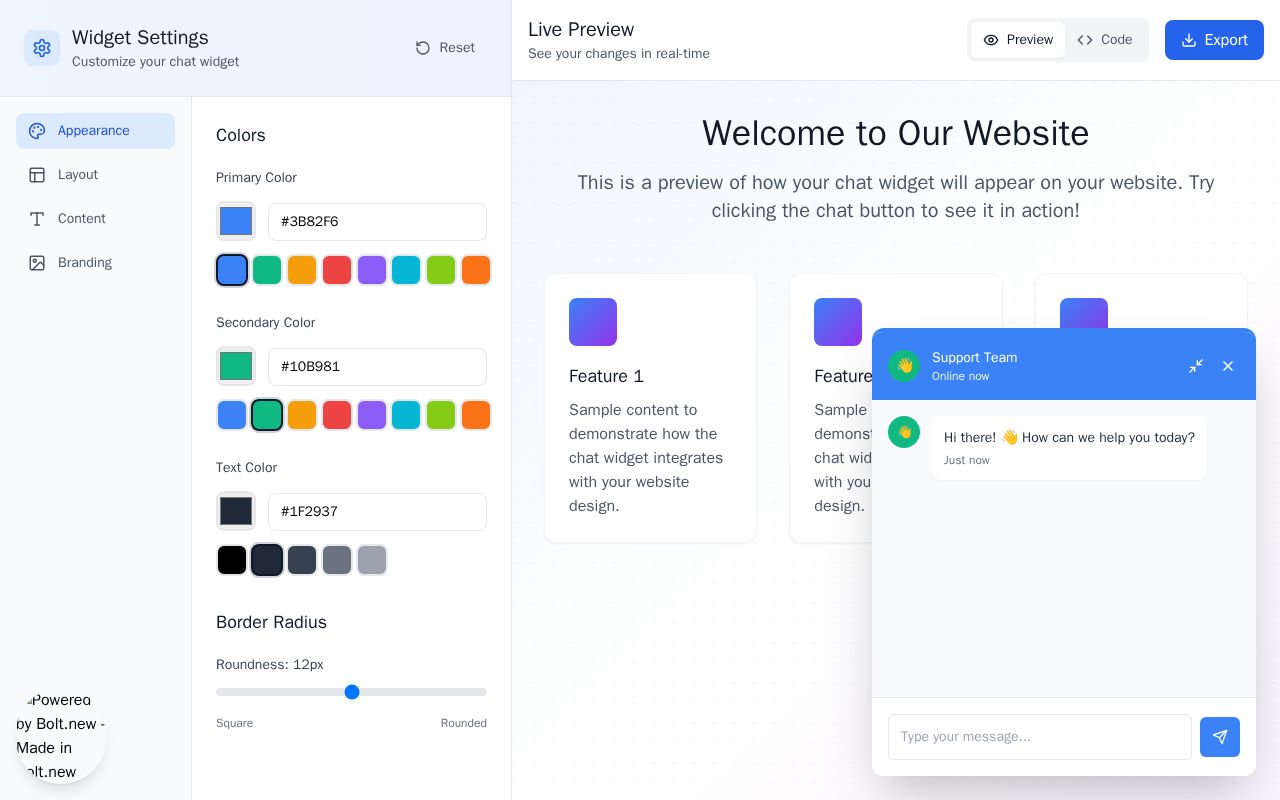The height and width of the screenshot is (800, 1280).
Task: Choose medium gray preset for Text Color
Action: (x=337, y=560)
